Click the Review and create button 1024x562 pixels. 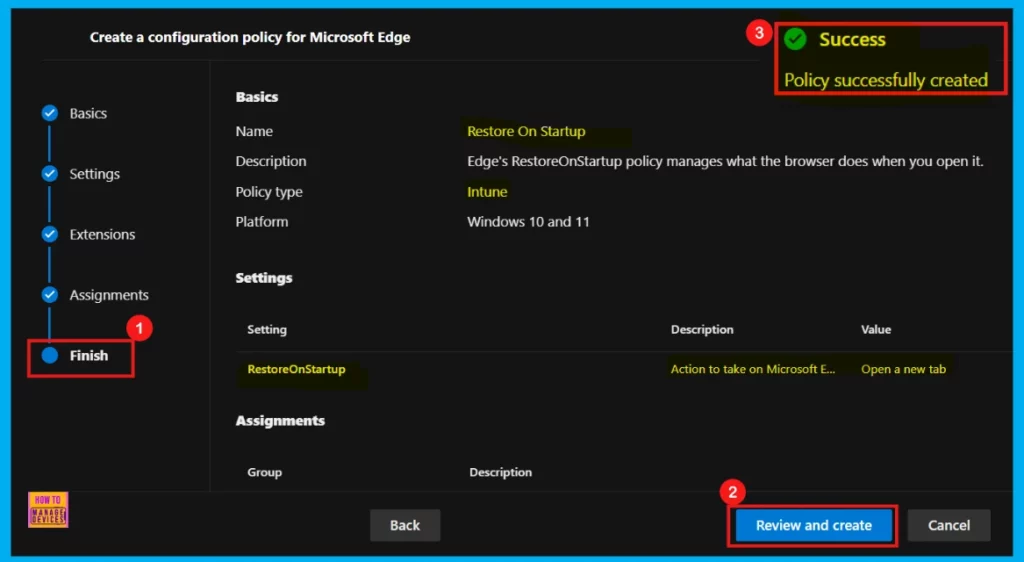814,525
